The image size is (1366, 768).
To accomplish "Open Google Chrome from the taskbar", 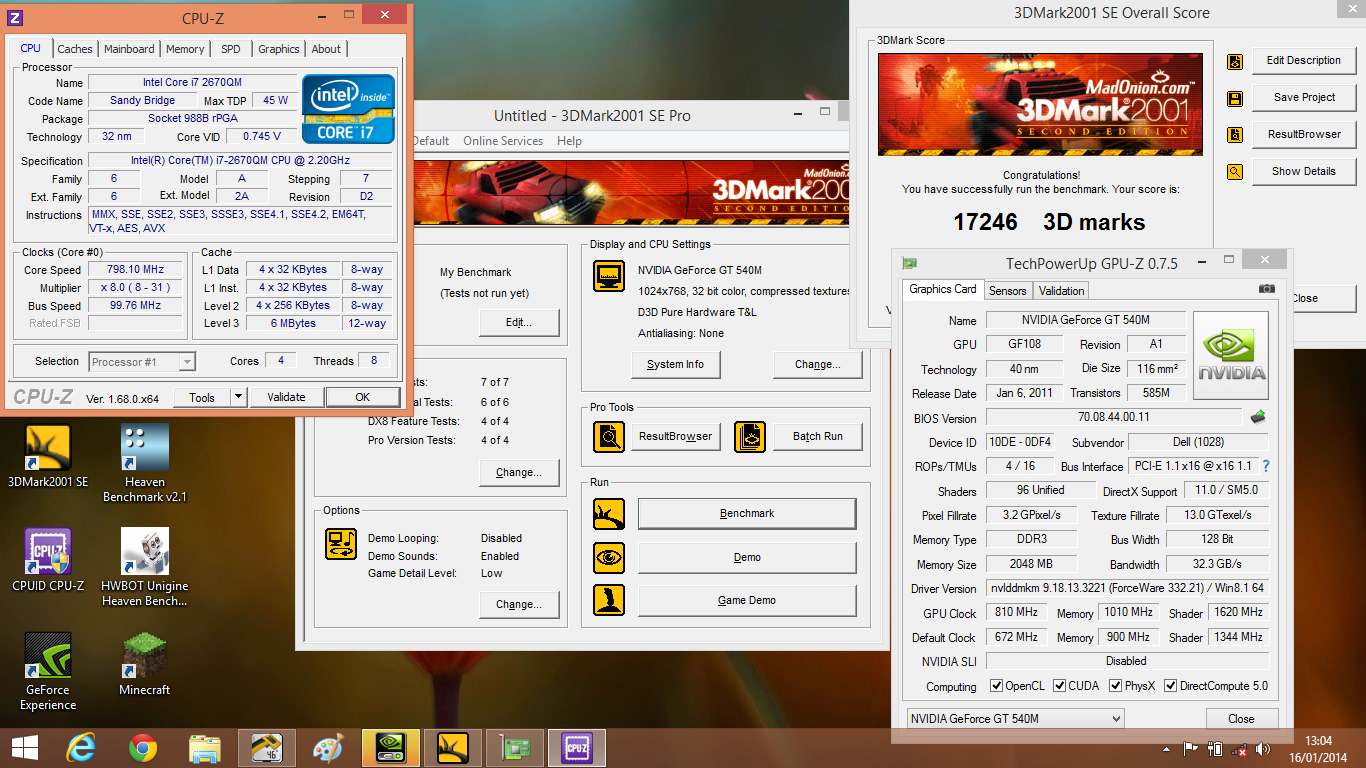I will tap(143, 748).
